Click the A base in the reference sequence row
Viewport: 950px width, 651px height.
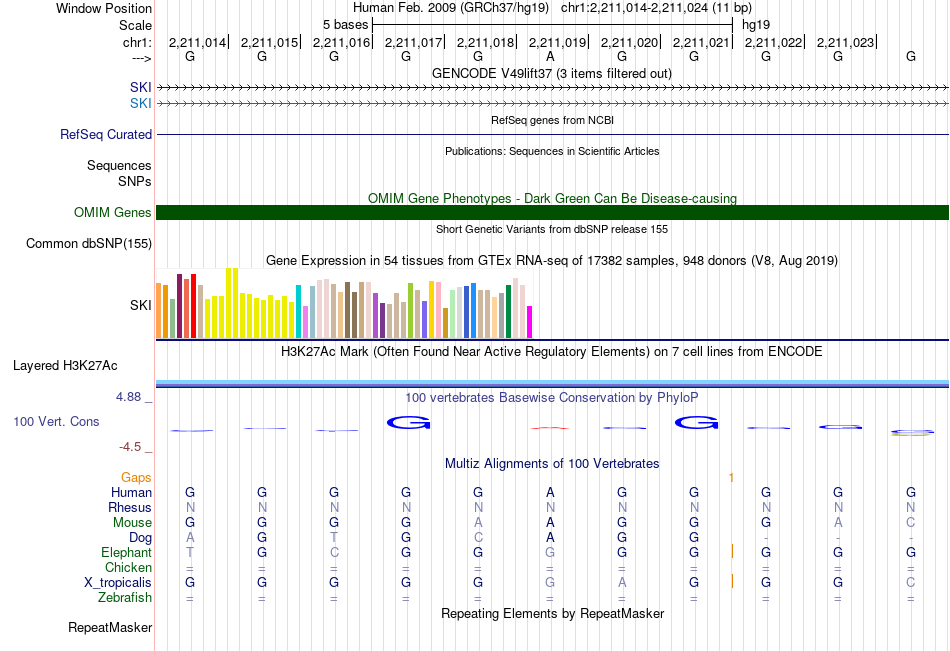click(x=550, y=56)
